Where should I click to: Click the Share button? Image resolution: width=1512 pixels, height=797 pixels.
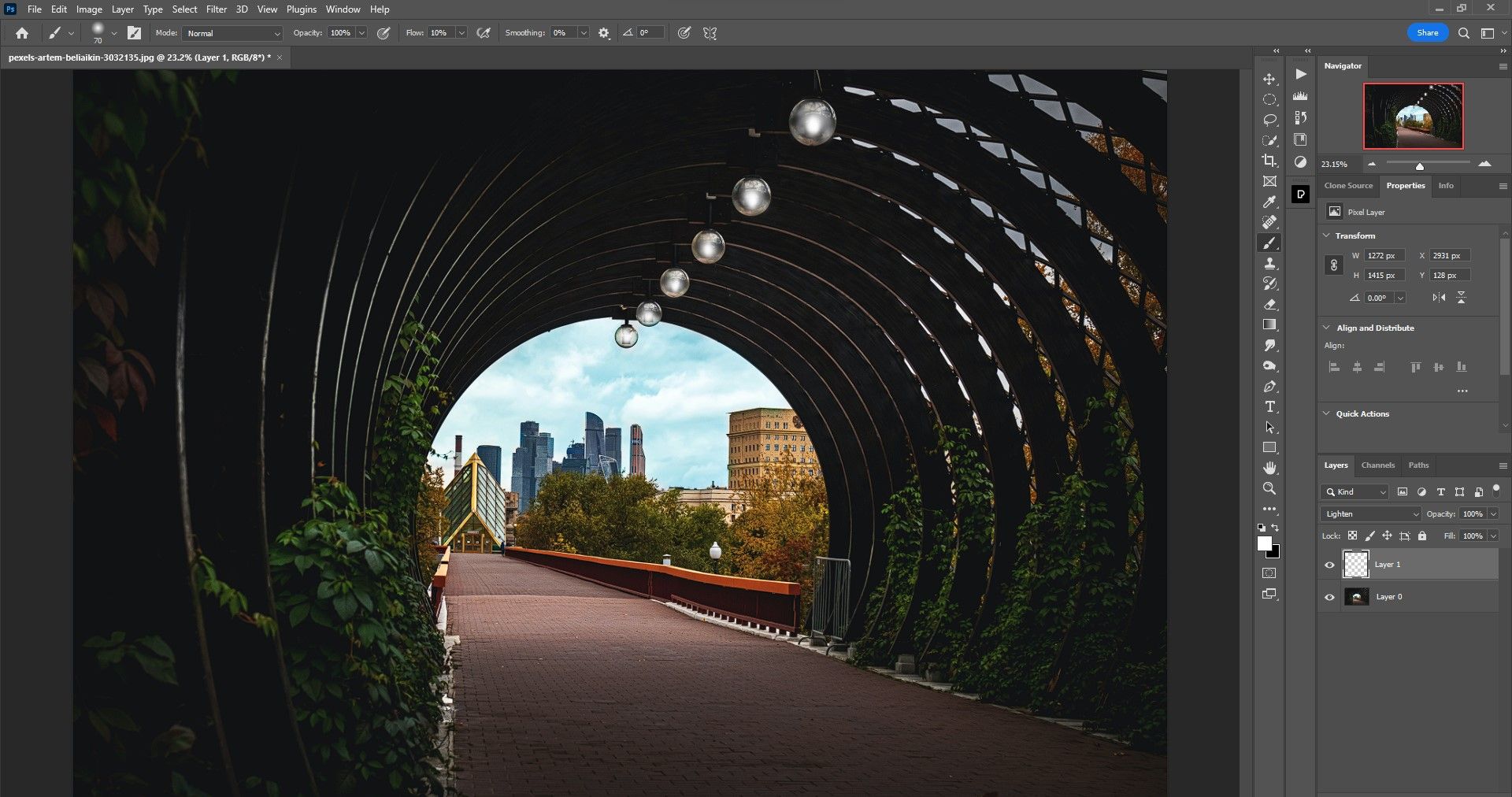pos(1427,33)
